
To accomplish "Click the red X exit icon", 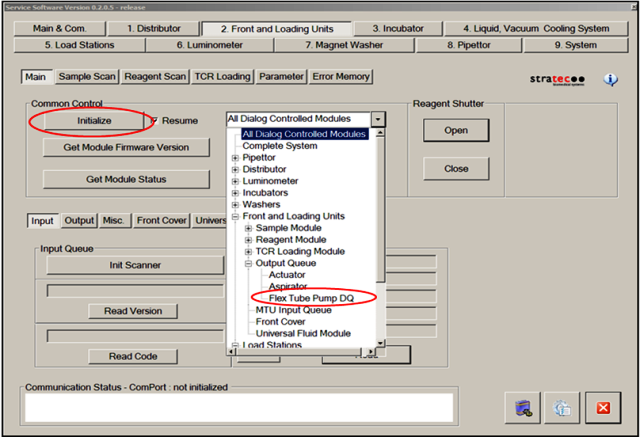I will tap(603, 407).
